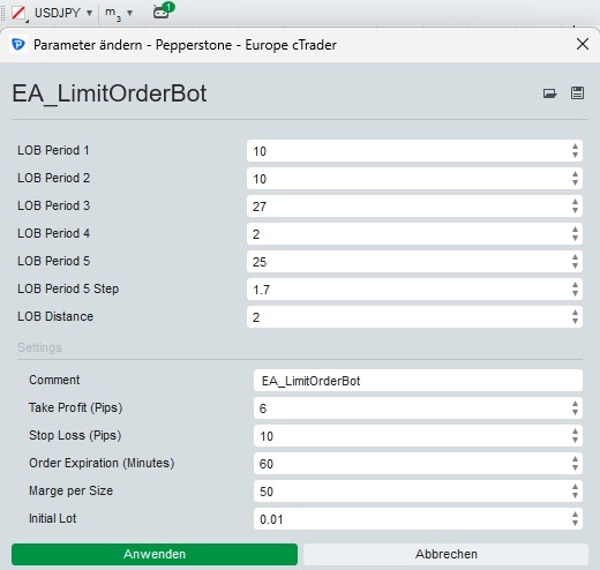600x570 pixels.
Task: Decrease LOB Period 2 with down arrow
Action: coord(575,182)
